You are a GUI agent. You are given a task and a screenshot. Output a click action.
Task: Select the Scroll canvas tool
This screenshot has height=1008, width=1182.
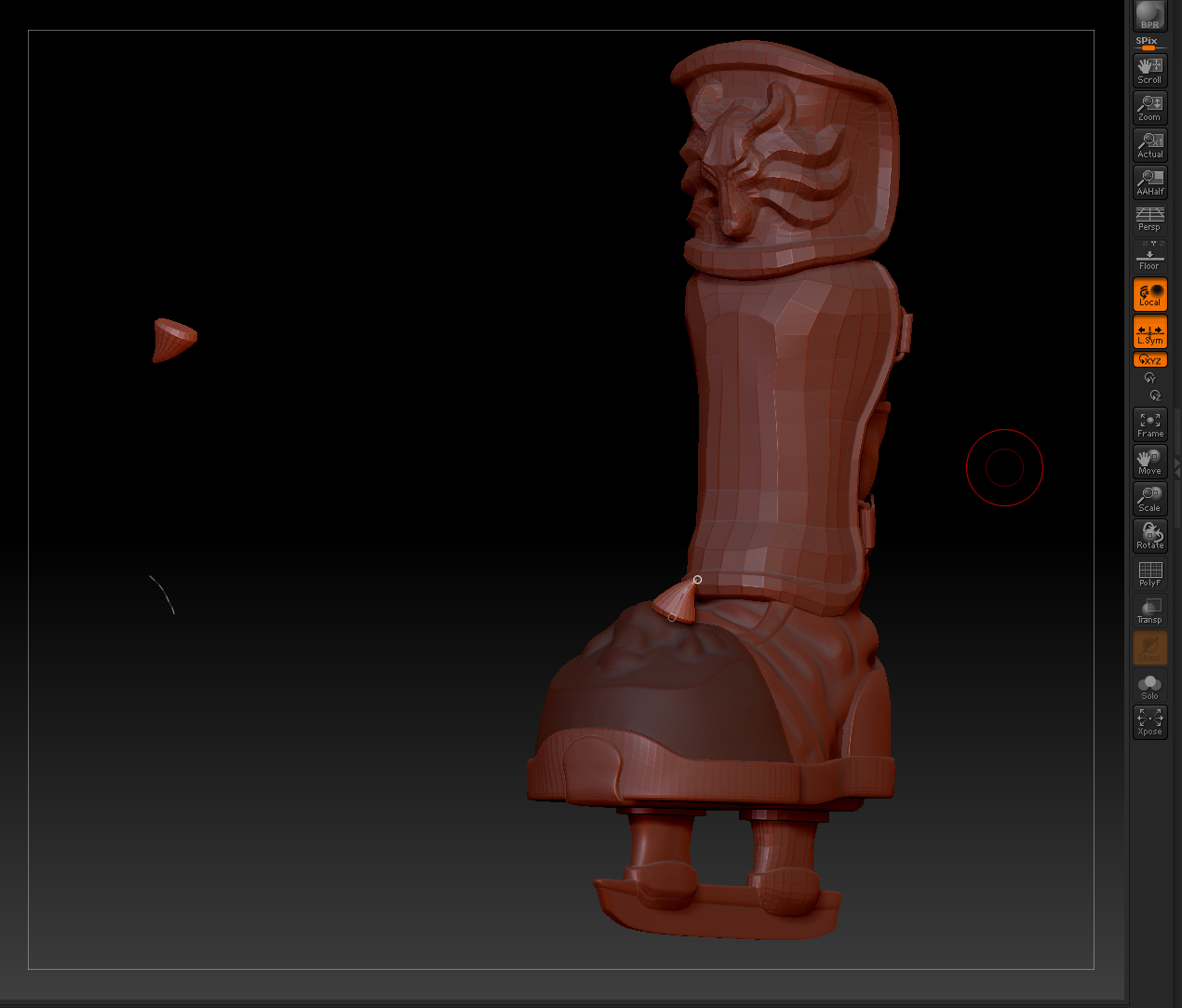click(1149, 71)
